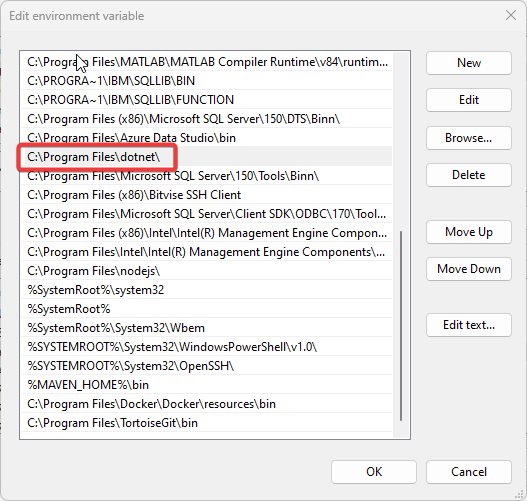Cancel the environment variable dialog

pyautogui.click(x=469, y=472)
